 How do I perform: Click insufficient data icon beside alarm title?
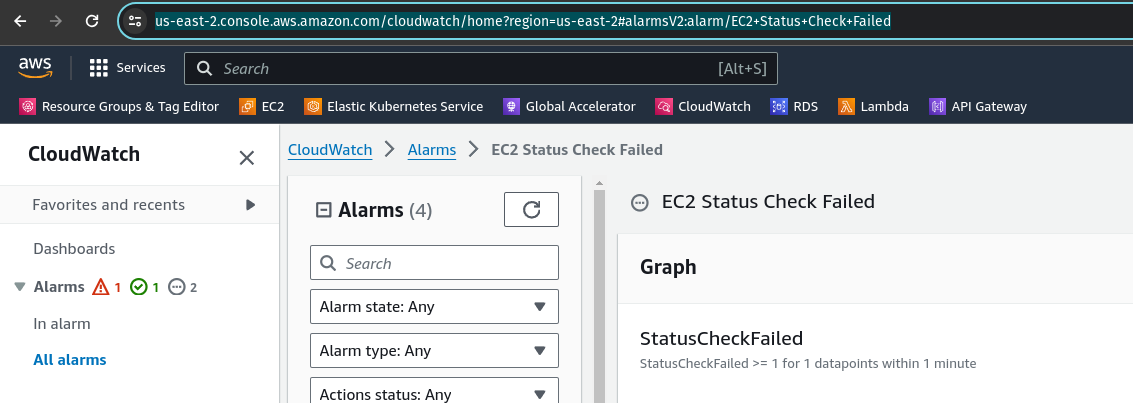(x=639, y=202)
